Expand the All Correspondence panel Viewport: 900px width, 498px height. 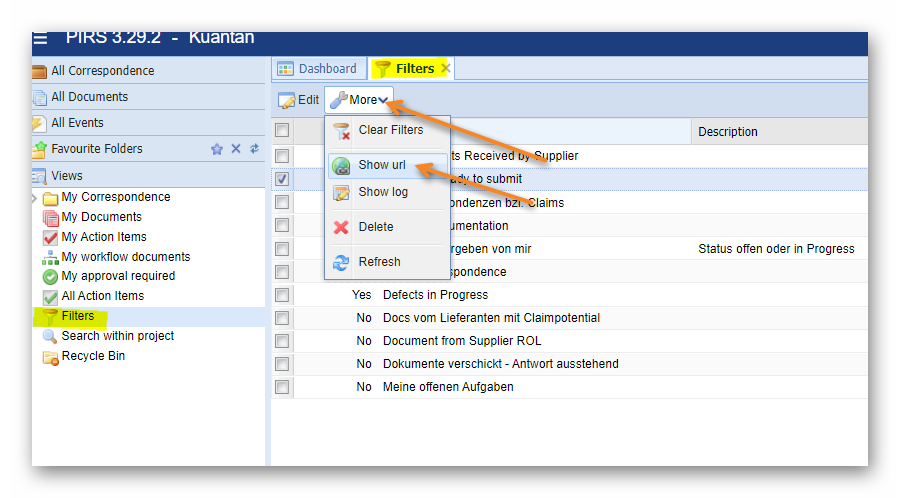point(102,71)
